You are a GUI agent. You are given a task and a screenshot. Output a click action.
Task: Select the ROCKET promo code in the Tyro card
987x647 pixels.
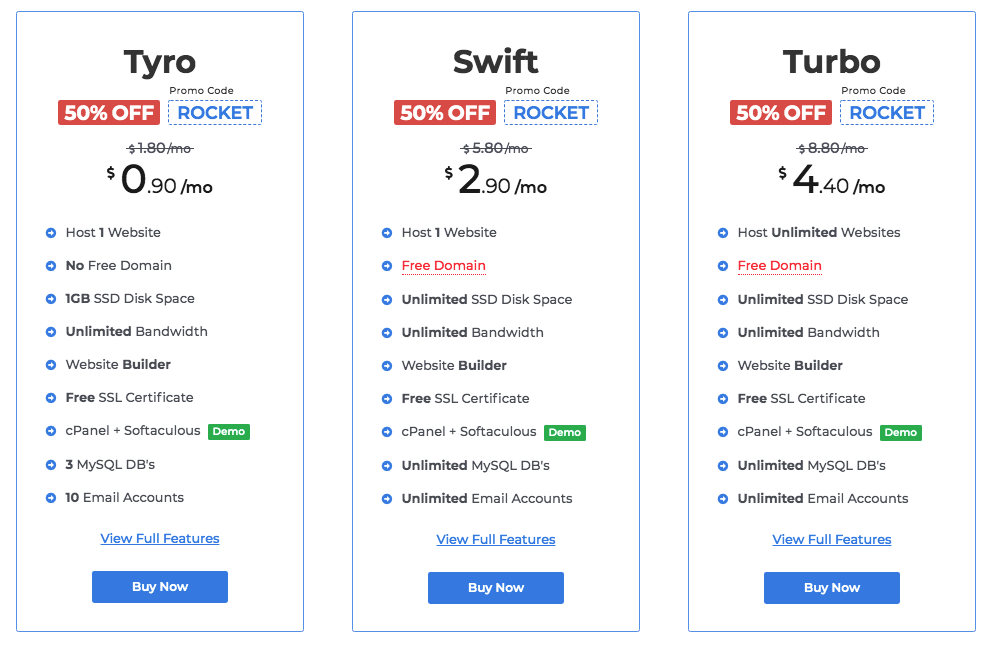(x=215, y=113)
